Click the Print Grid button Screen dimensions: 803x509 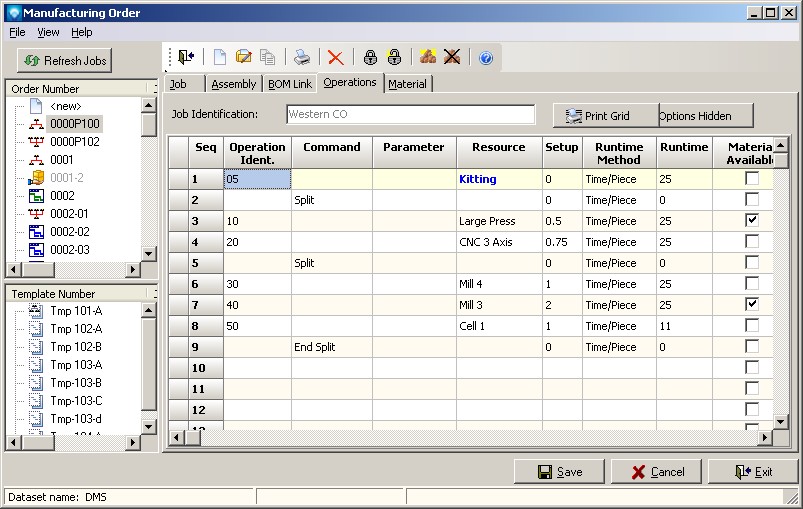point(606,116)
